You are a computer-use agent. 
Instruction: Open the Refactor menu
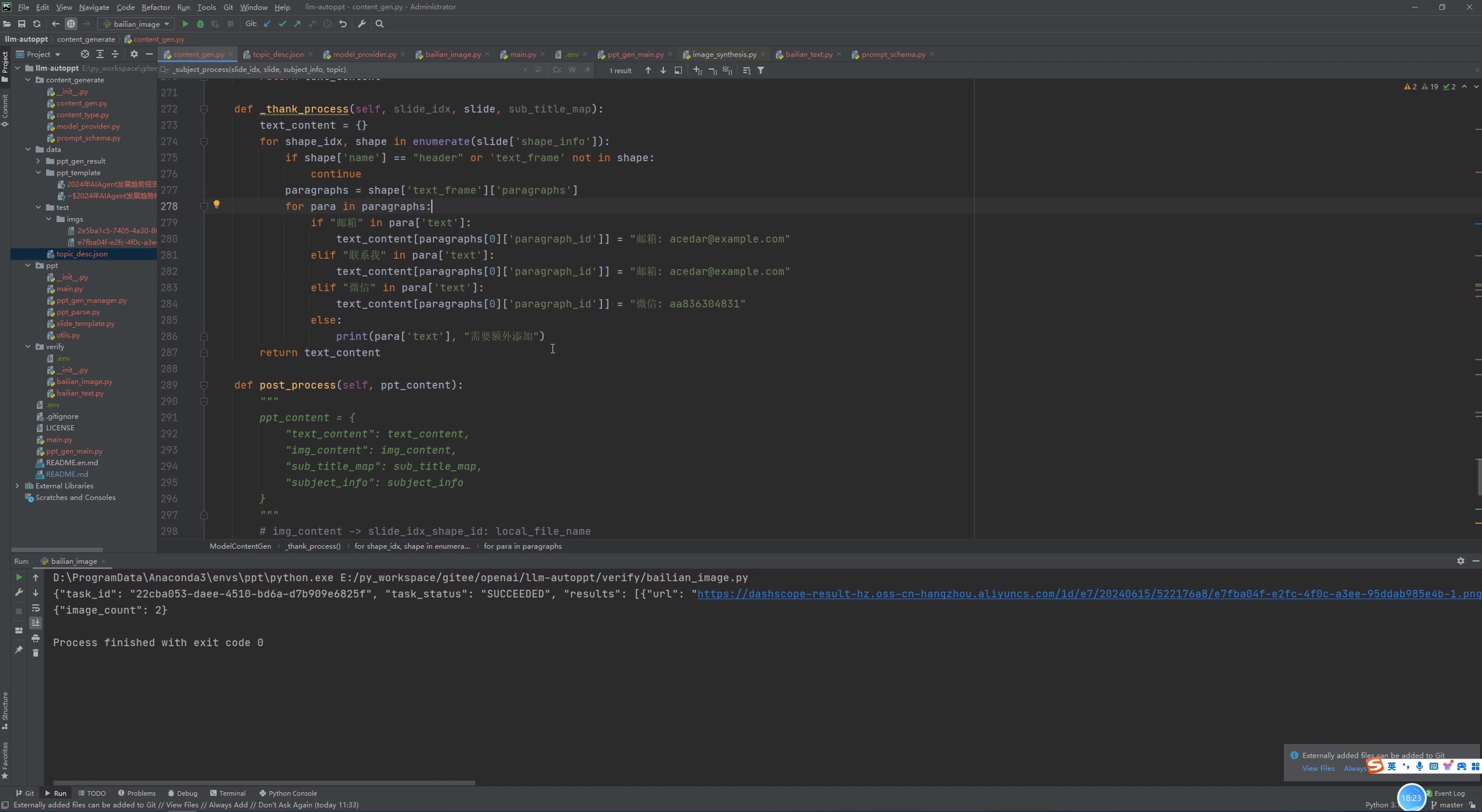tap(155, 7)
